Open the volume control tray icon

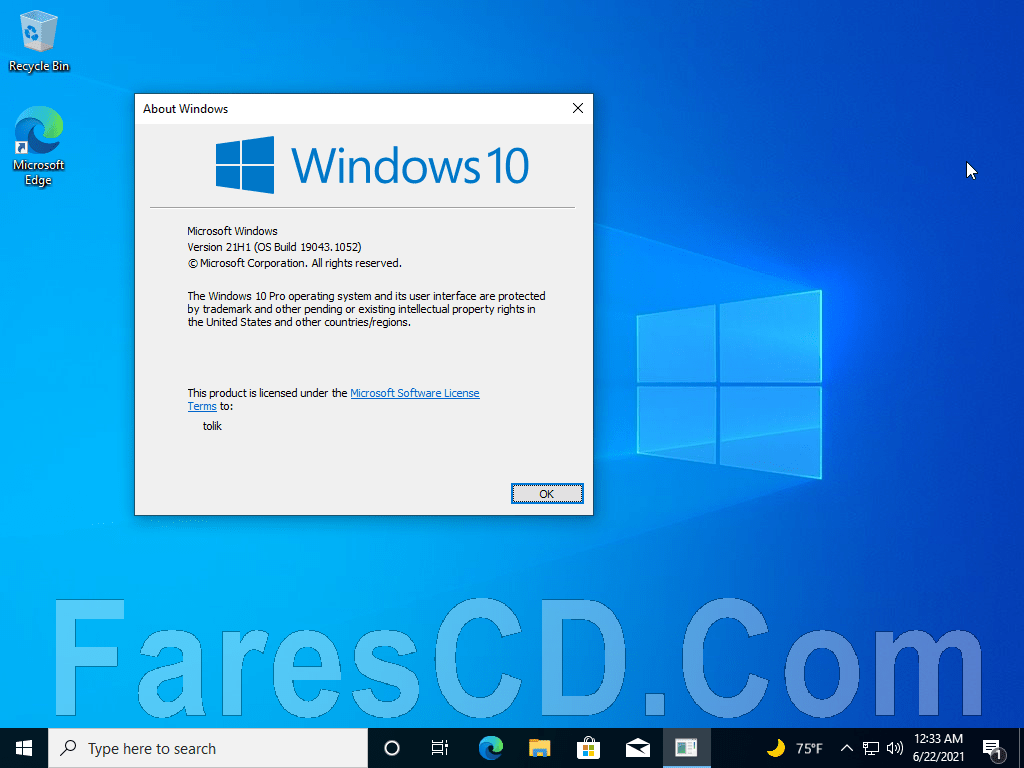coord(895,748)
